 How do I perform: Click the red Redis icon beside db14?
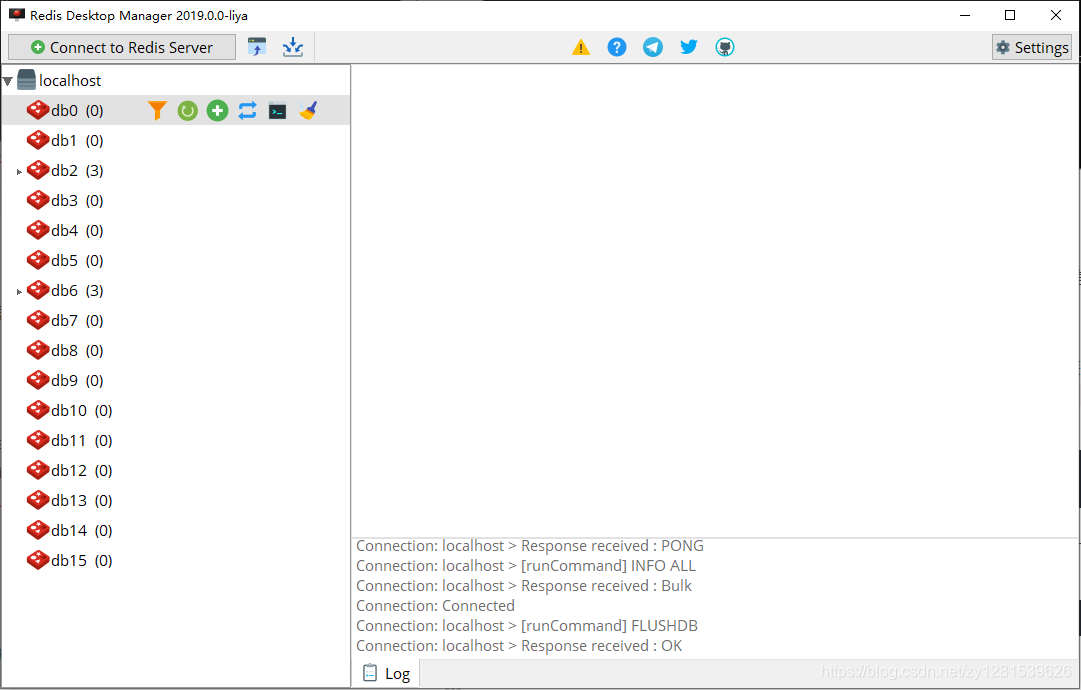tap(38, 530)
